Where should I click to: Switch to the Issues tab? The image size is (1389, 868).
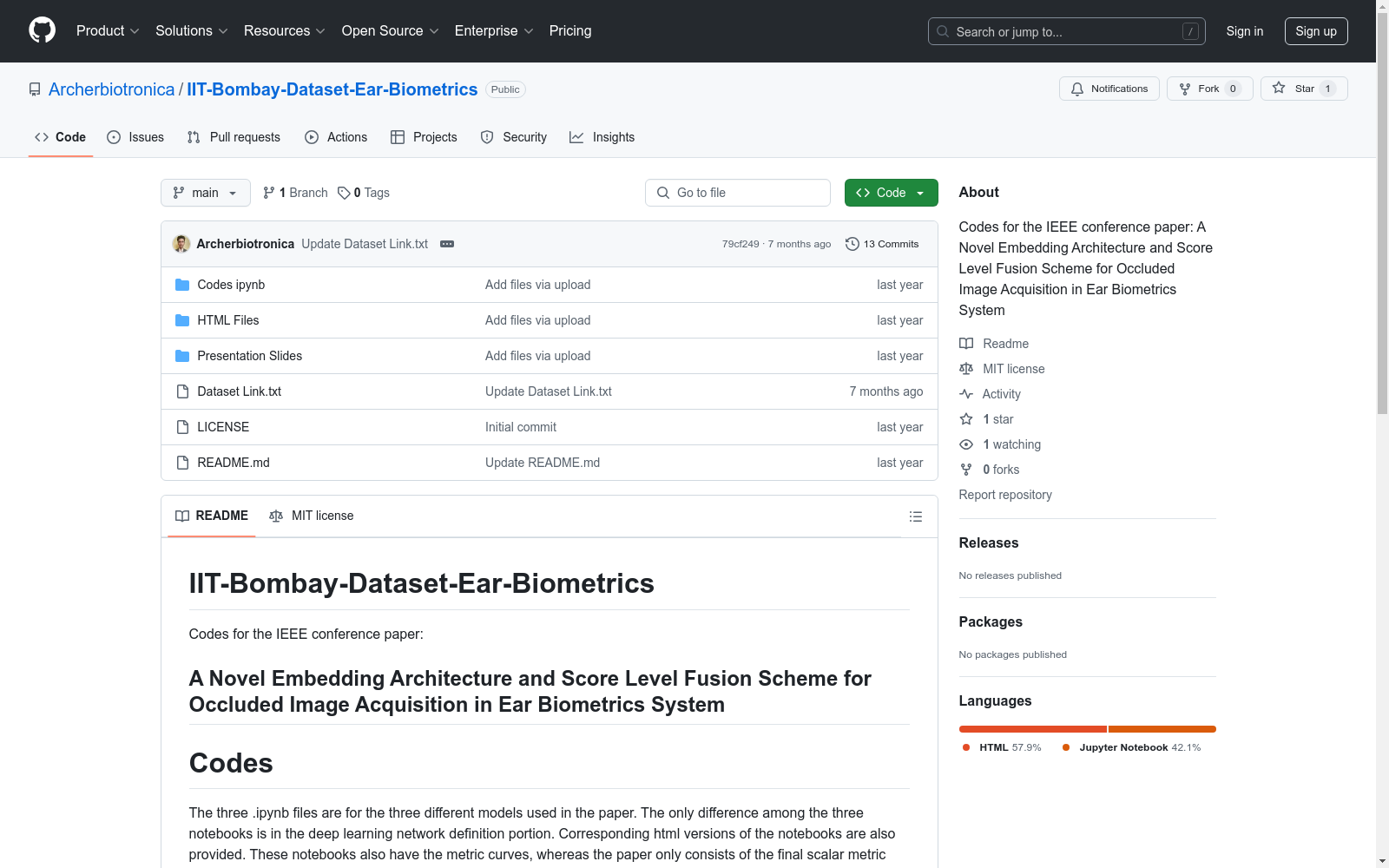tap(135, 137)
